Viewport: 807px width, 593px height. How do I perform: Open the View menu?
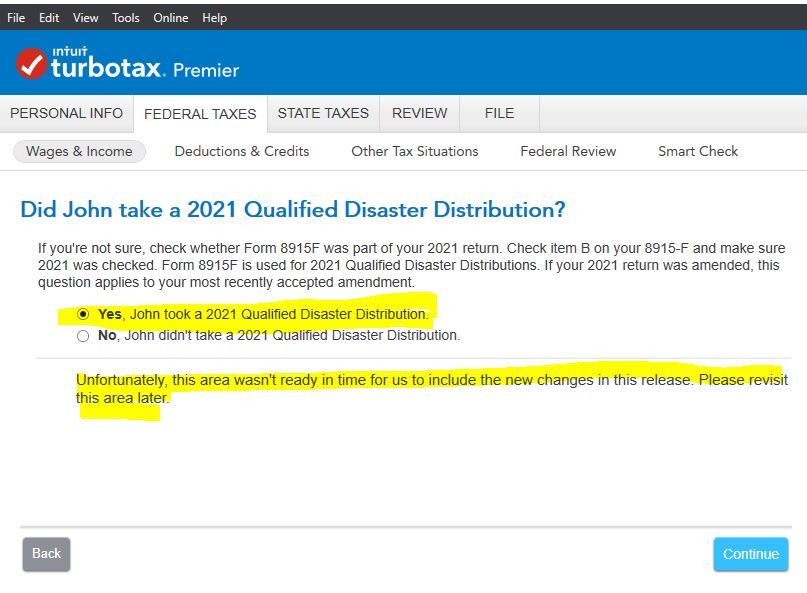(85, 18)
